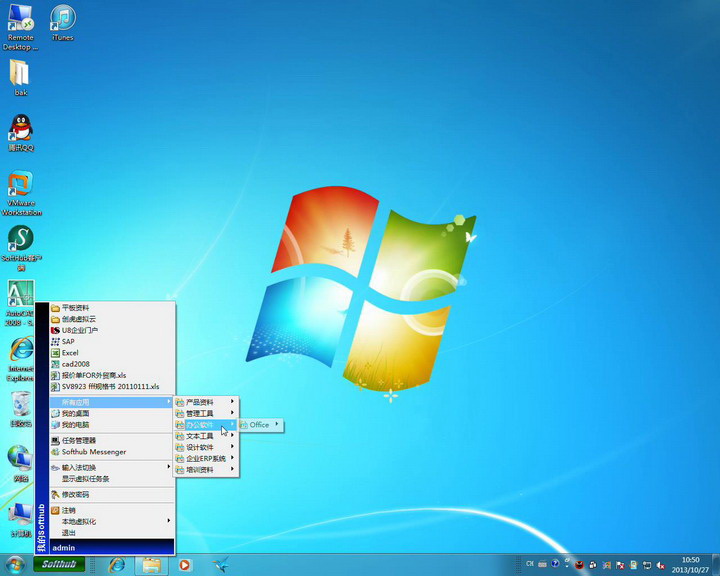Click the taskbar clock showing 10:50

pos(690,565)
